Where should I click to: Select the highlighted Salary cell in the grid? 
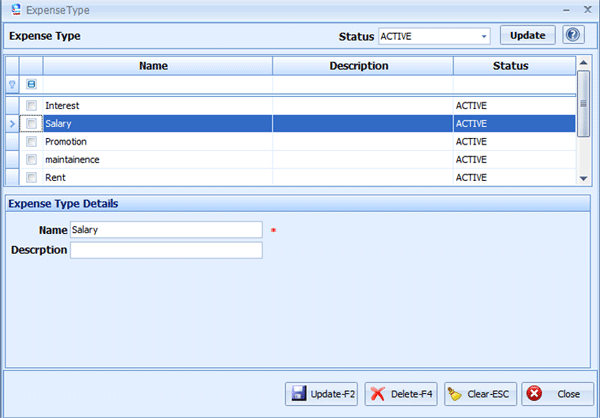(158, 123)
